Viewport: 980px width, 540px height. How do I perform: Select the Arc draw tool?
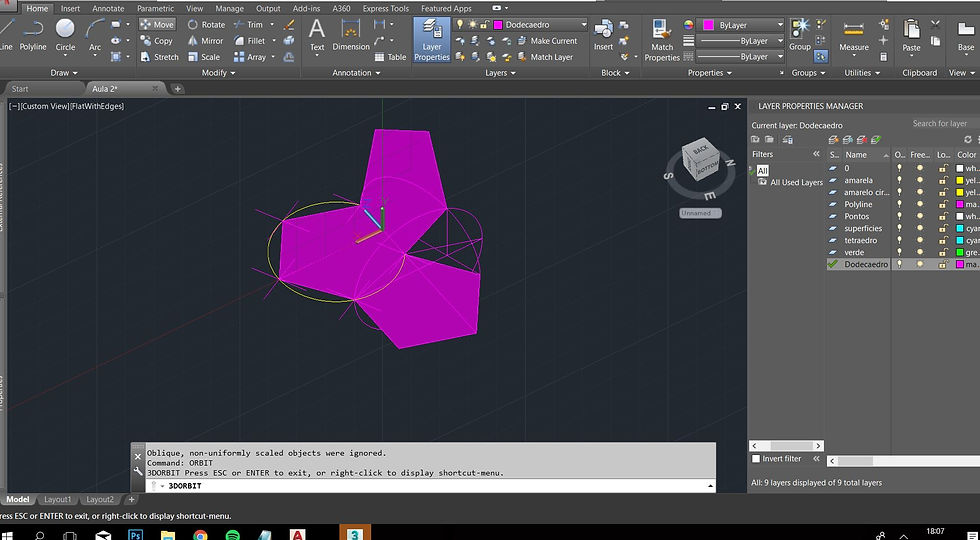(x=95, y=35)
